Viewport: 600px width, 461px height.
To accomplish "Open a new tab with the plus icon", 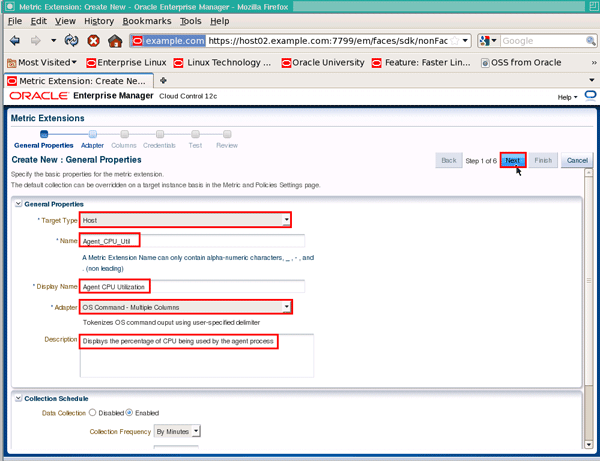I will [x=163, y=80].
